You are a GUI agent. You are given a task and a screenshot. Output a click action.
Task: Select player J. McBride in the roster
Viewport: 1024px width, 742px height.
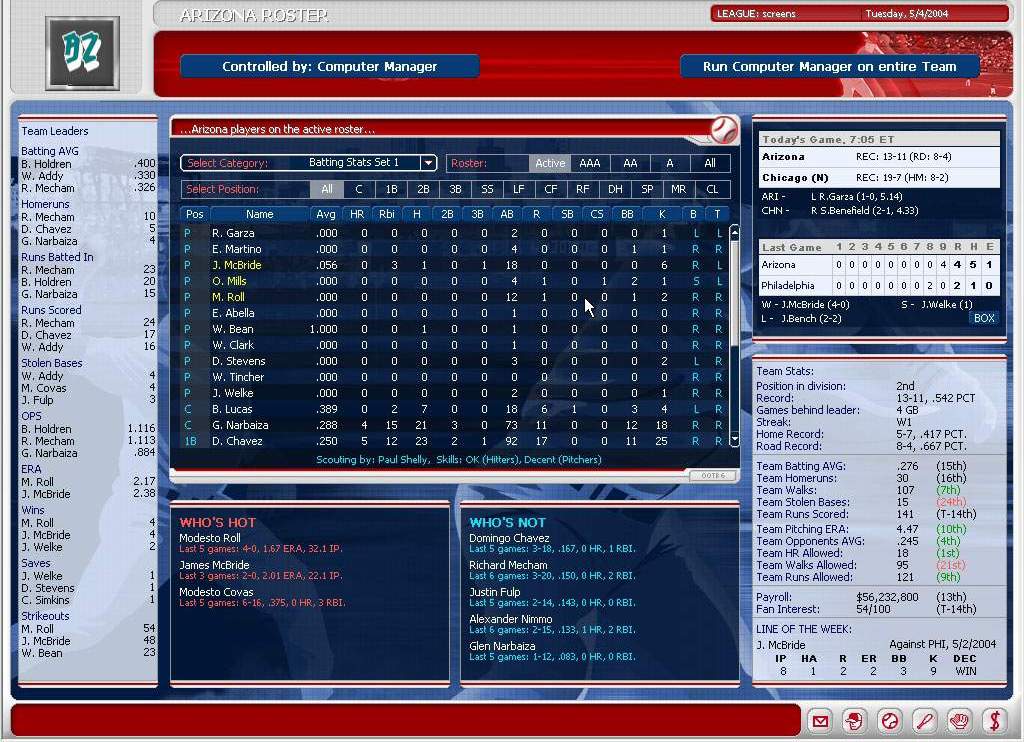(x=236, y=265)
